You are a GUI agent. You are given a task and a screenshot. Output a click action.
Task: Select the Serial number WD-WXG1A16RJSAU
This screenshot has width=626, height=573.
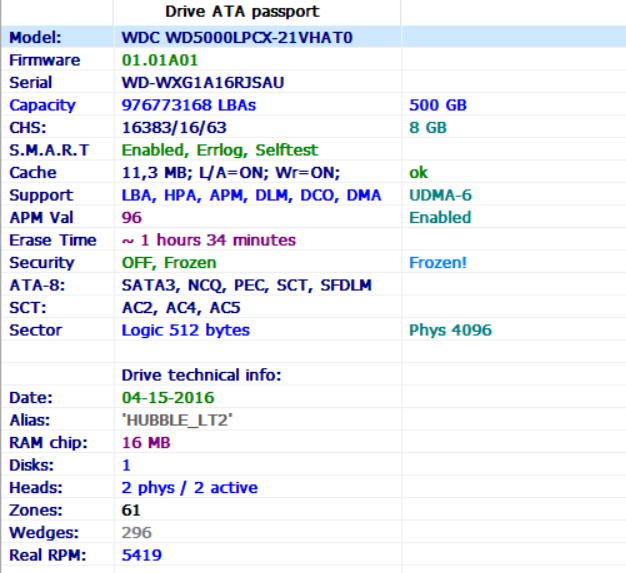tap(203, 83)
